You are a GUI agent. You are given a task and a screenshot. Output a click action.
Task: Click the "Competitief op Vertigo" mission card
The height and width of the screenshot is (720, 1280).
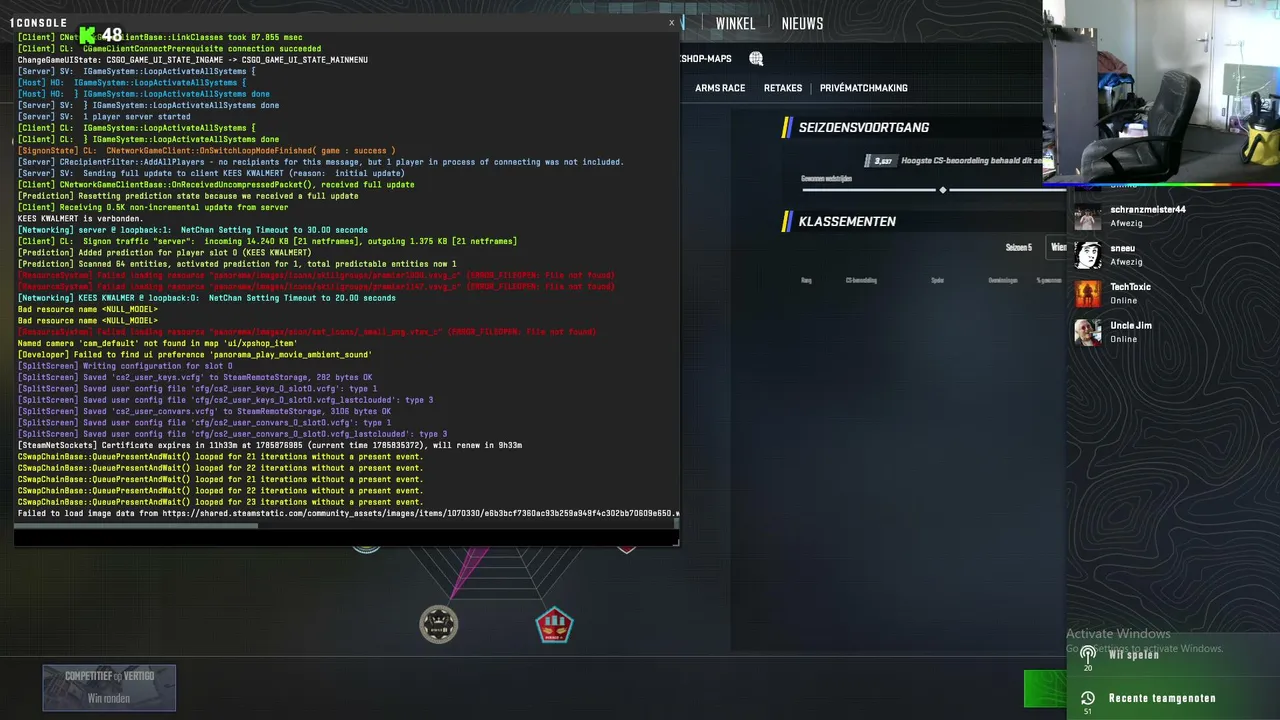point(109,688)
